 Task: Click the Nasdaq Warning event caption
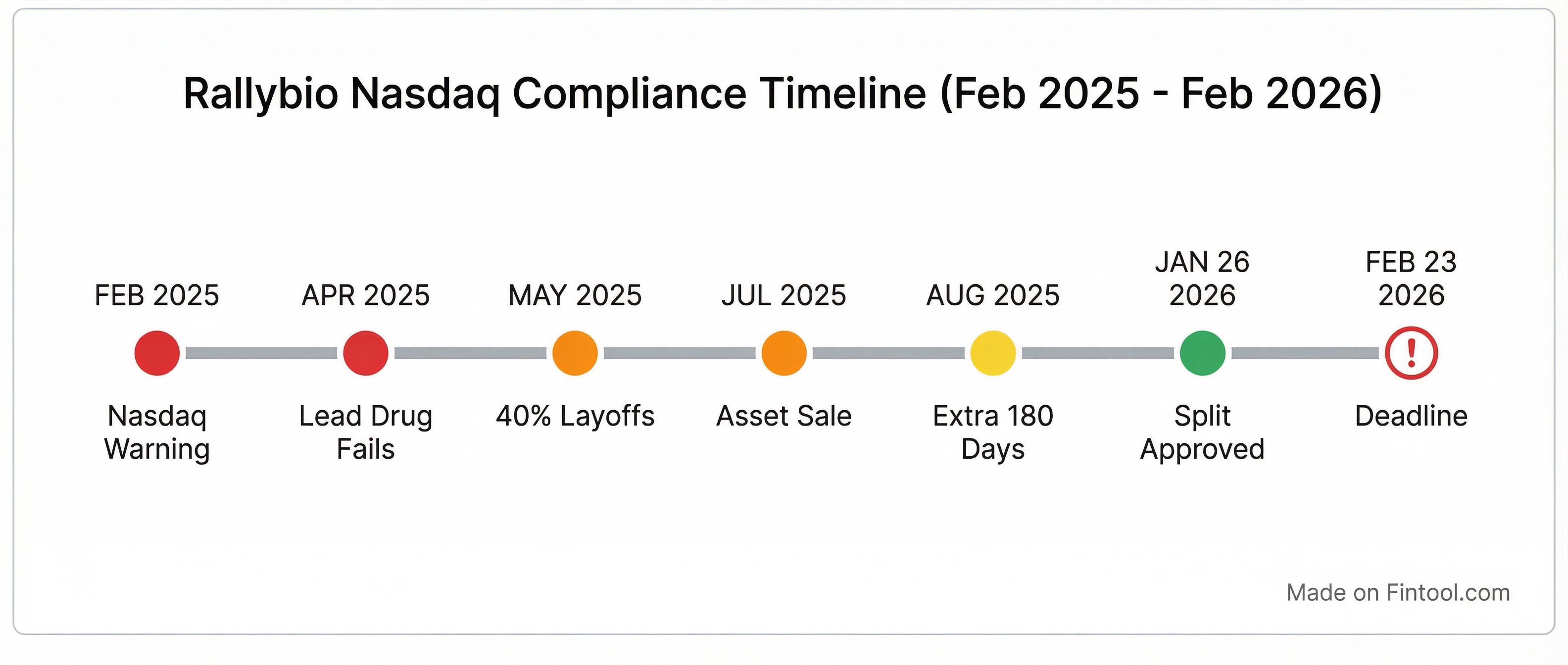click(x=157, y=432)
